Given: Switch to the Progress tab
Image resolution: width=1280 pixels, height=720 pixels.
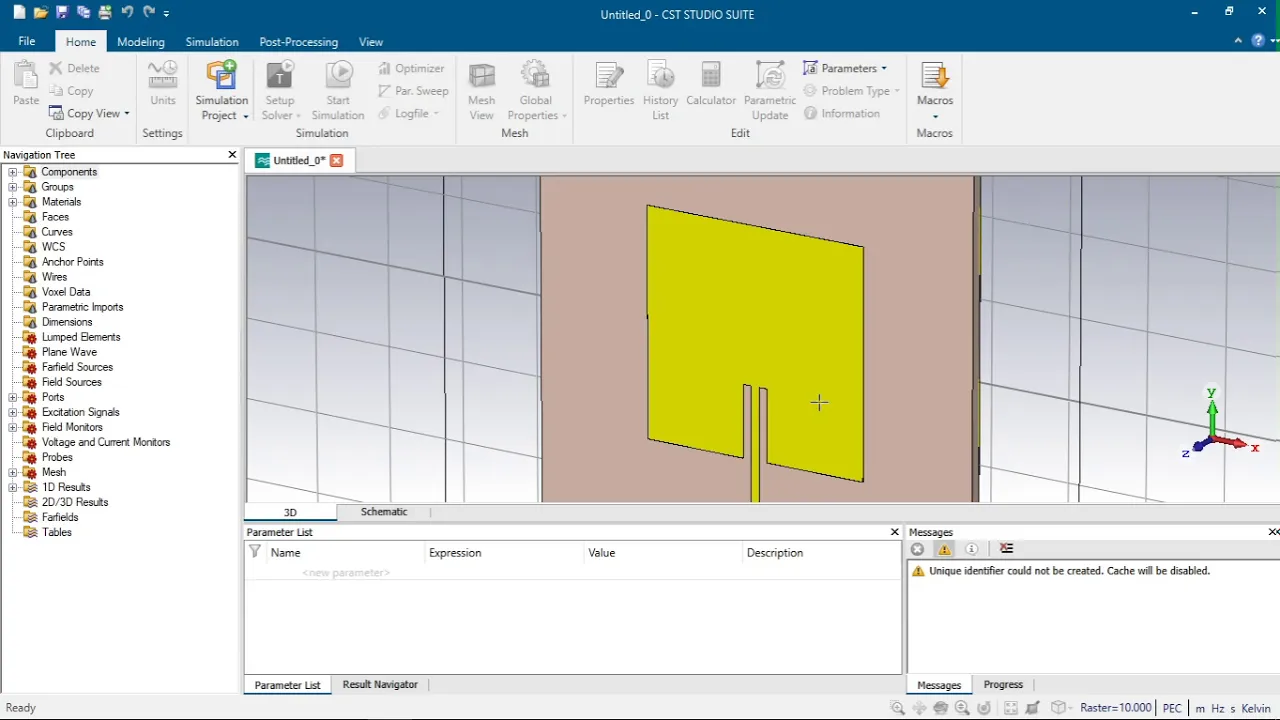Looking at the screenshot, I should click(x=1003, y=685).
